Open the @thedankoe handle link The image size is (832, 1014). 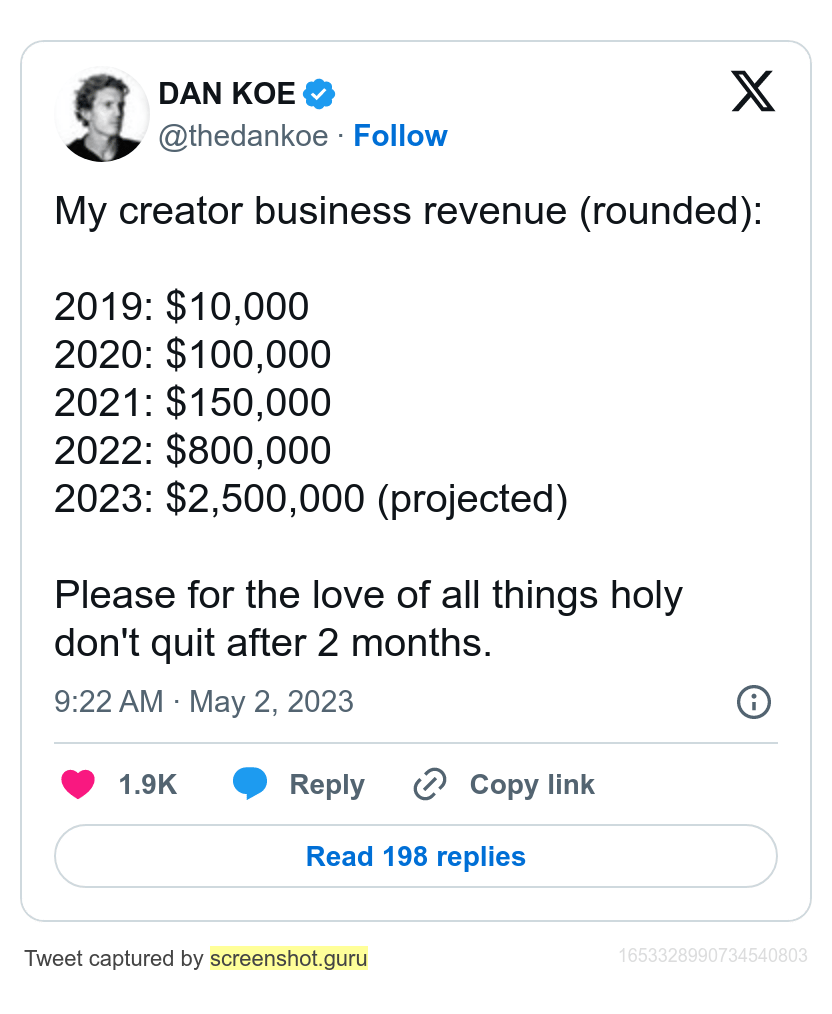pos(244,136)
